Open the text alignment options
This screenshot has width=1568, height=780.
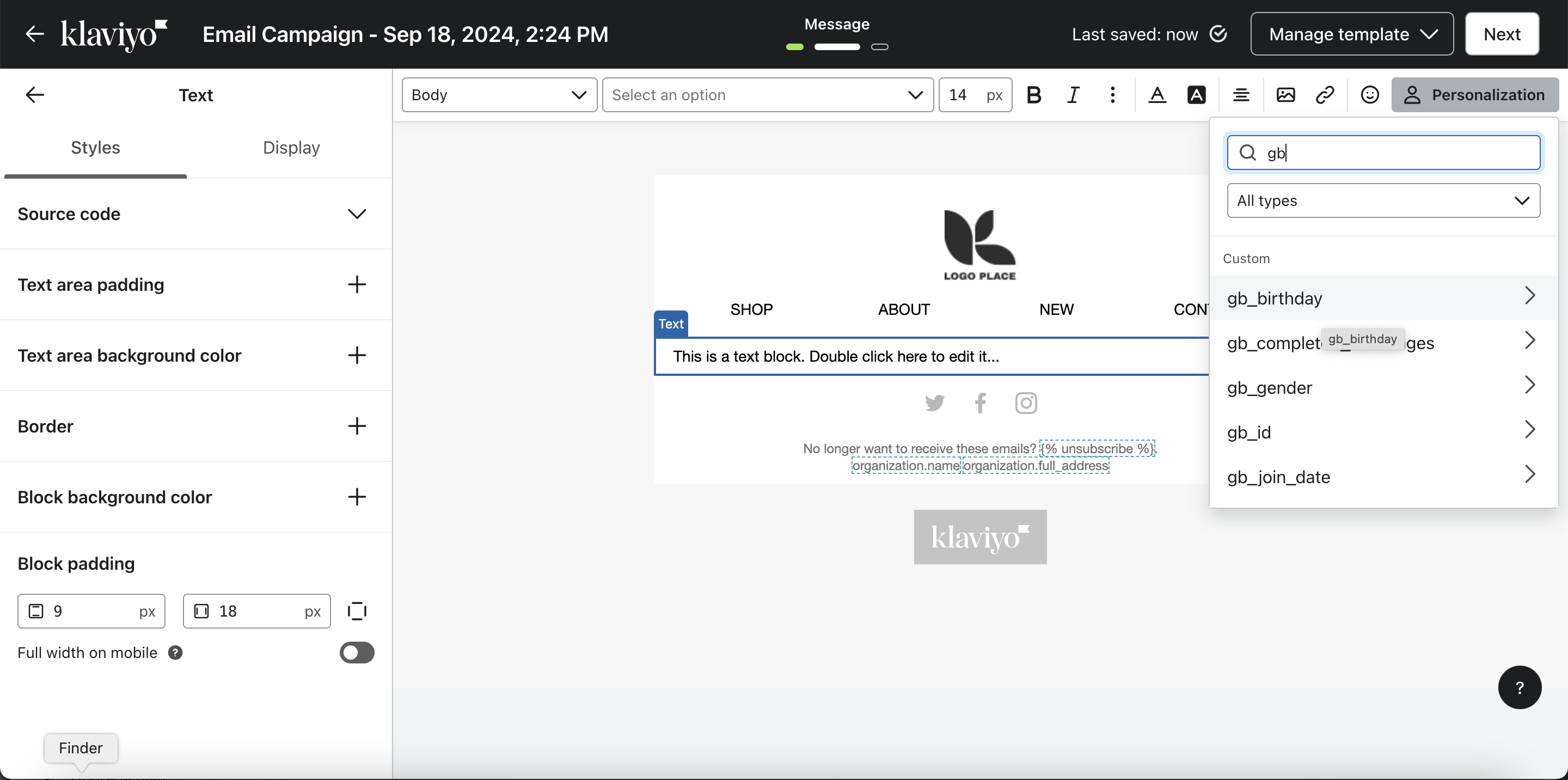[1241, 95]
